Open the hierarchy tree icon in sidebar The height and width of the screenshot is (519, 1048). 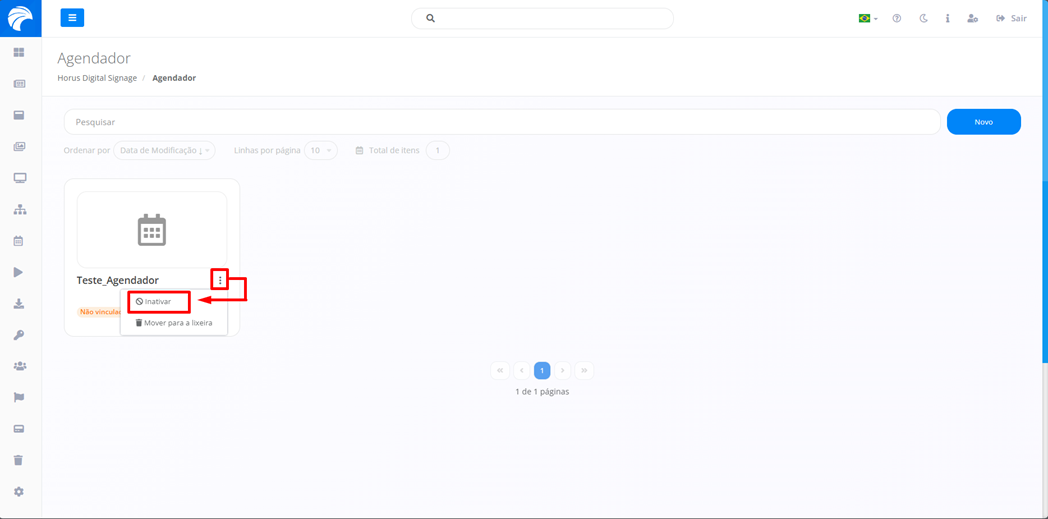(x=19, y=210)
